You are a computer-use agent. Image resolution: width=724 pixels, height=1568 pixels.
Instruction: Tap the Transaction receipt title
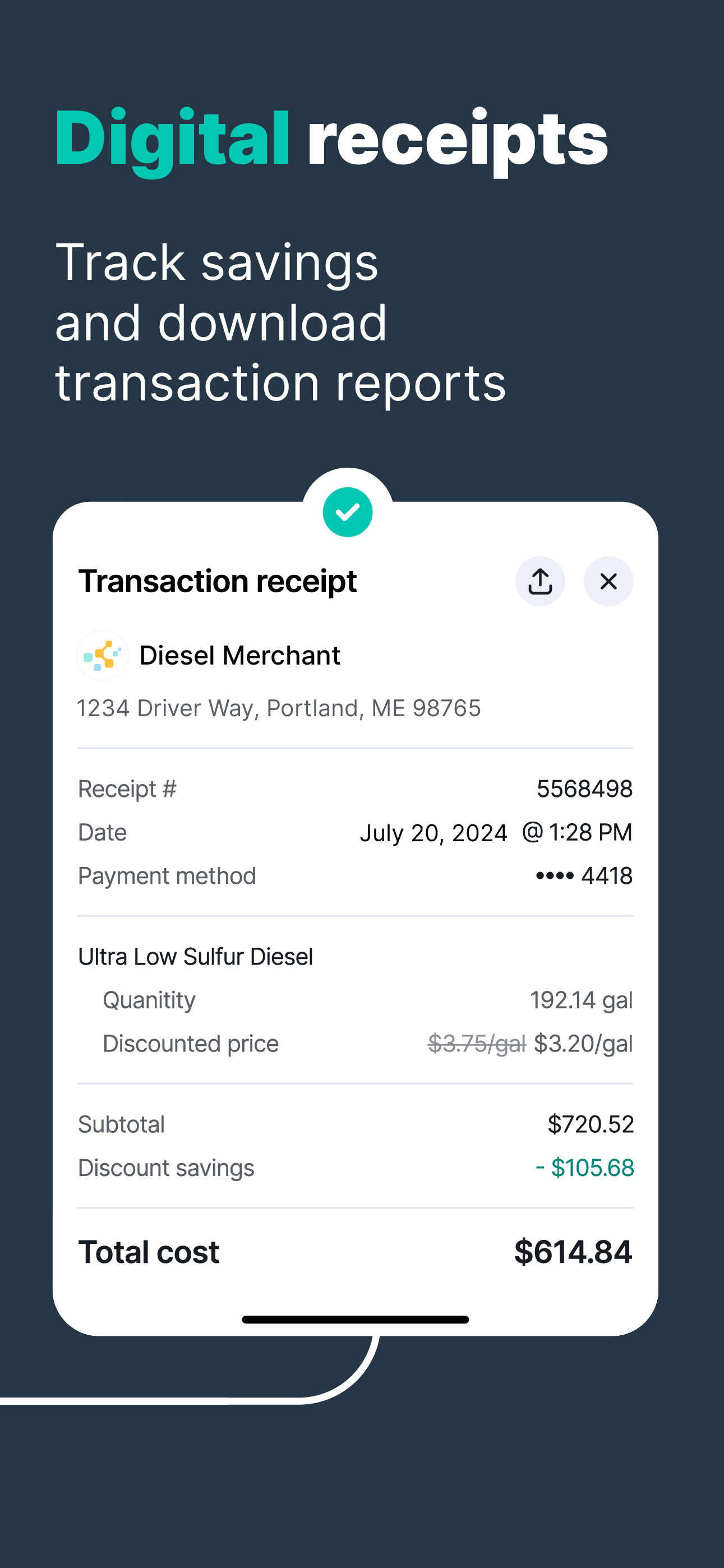[x=218, y=582]
